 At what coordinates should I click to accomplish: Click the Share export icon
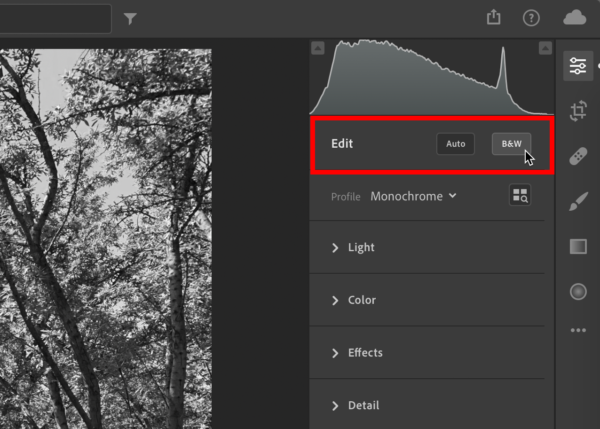click(x=494, y=17)
